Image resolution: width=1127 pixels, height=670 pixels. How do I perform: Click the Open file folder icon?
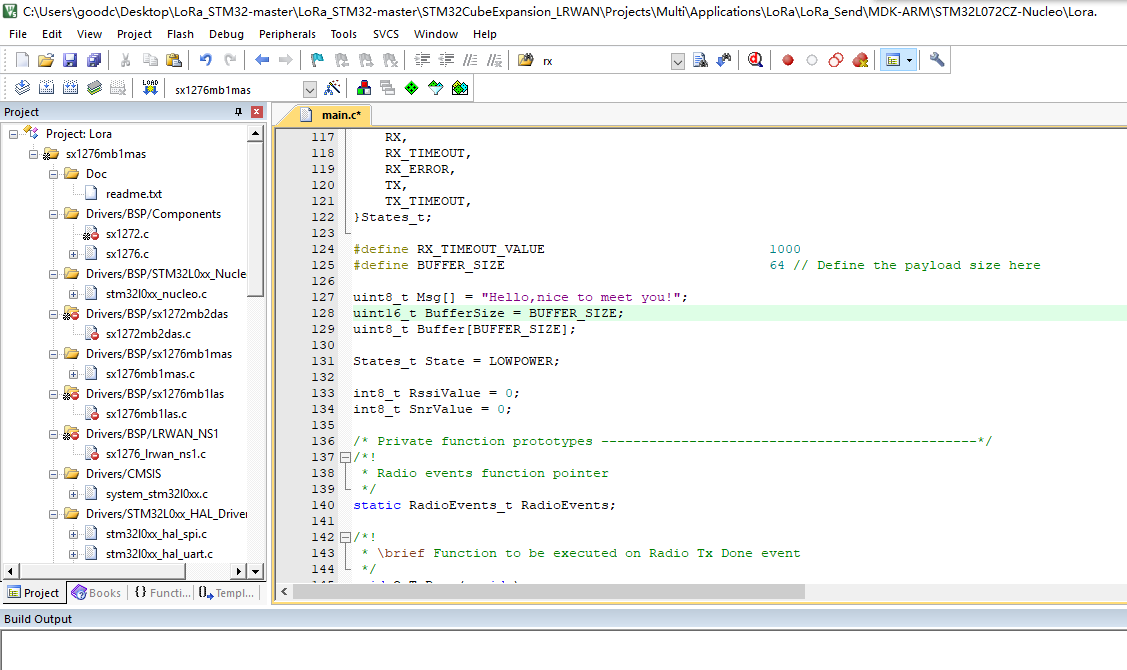coord(45,60)
